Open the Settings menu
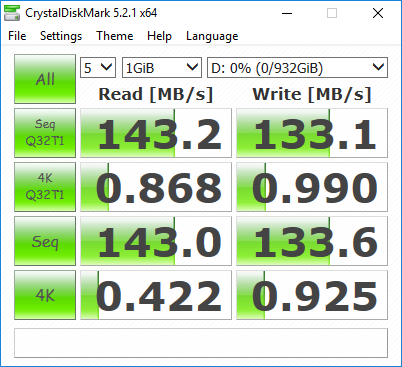This screenshot has width=402, height=367. (61, 36)
